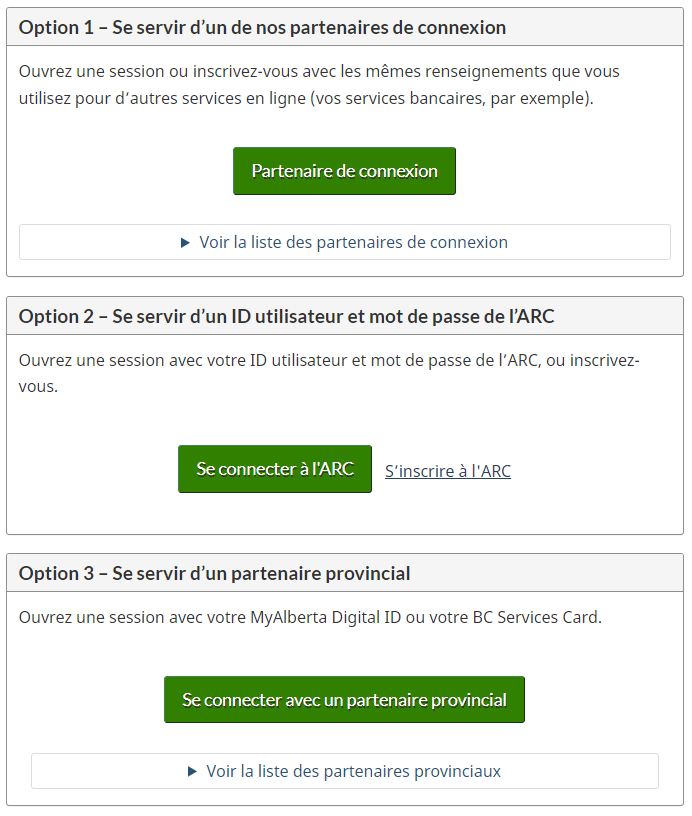
Task: Click Se connecter avec un partenaire provincial
Action: 344,699
